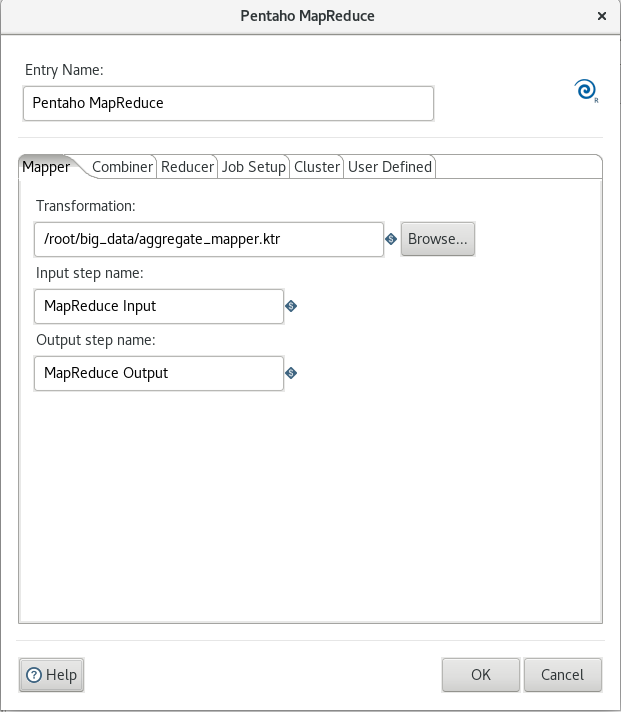
Task: Open the User Defined tab
Action: coord(389,167)
